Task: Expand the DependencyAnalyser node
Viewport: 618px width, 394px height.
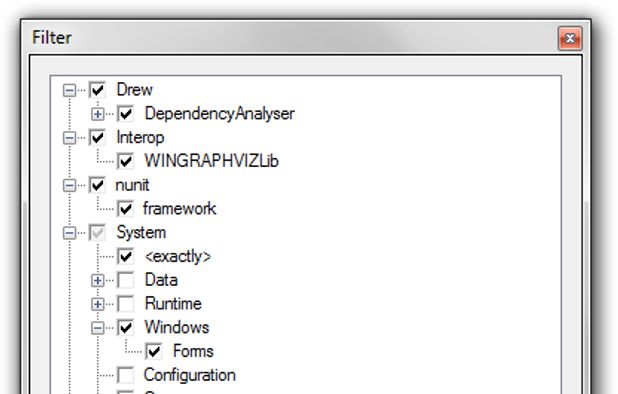Action: 98,114
